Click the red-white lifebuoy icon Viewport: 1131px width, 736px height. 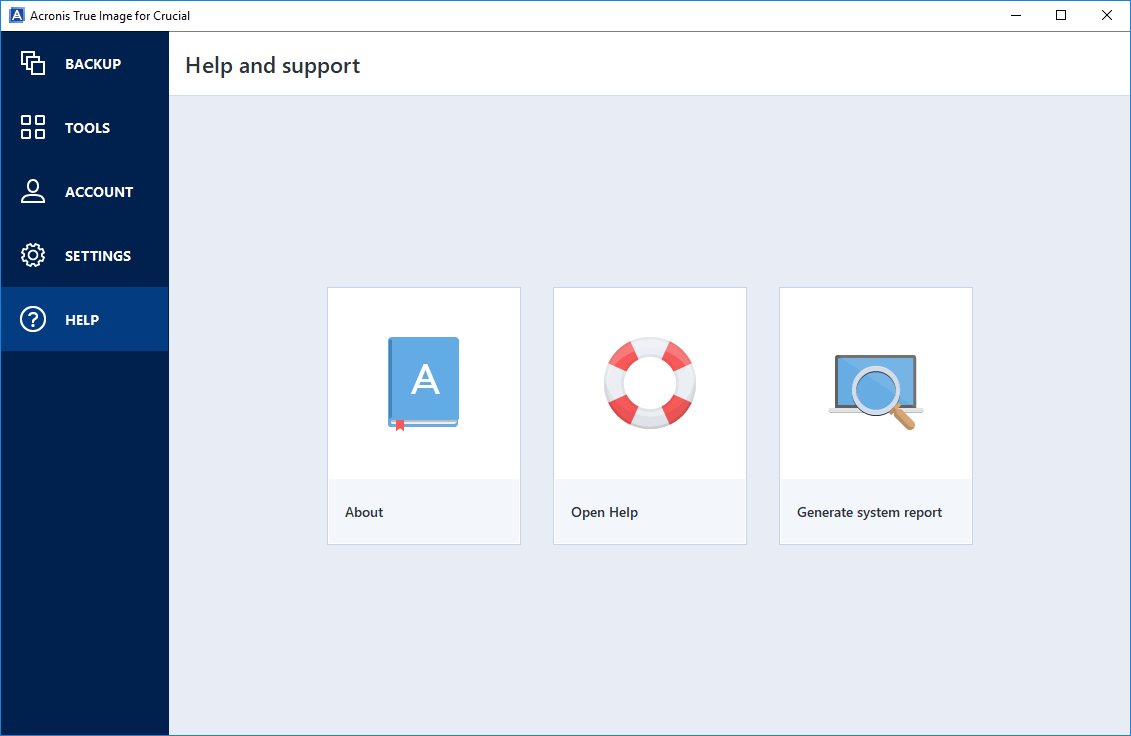tap(650, 383)
